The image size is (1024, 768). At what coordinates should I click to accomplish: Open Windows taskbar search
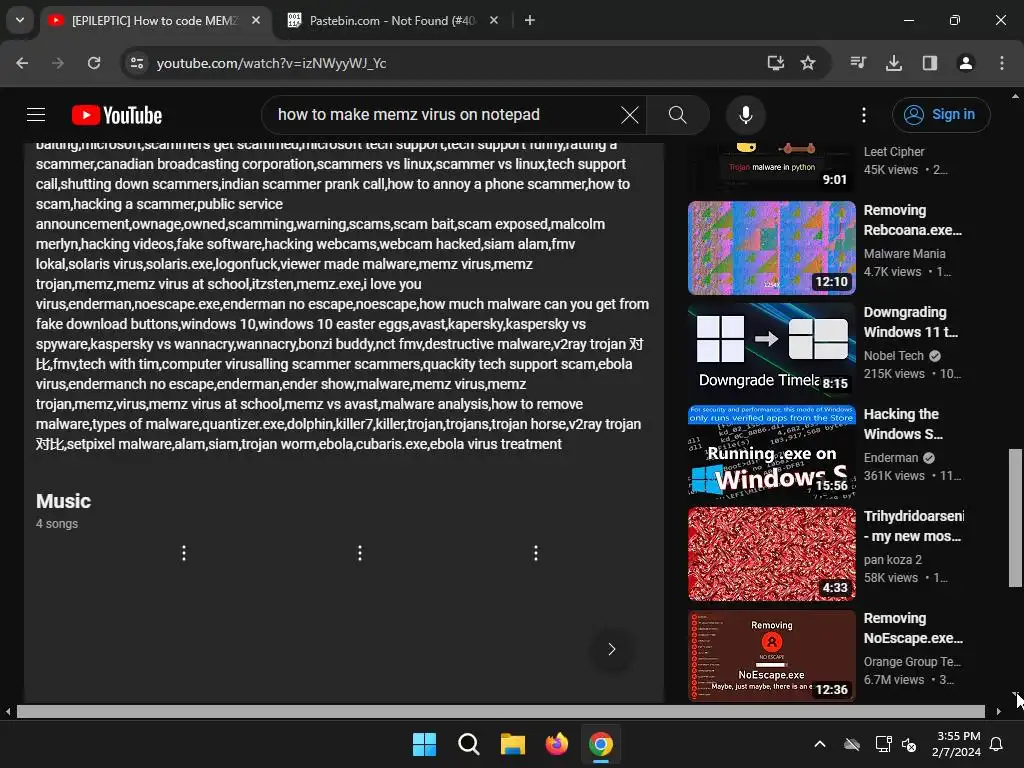(x=468, y=744)
